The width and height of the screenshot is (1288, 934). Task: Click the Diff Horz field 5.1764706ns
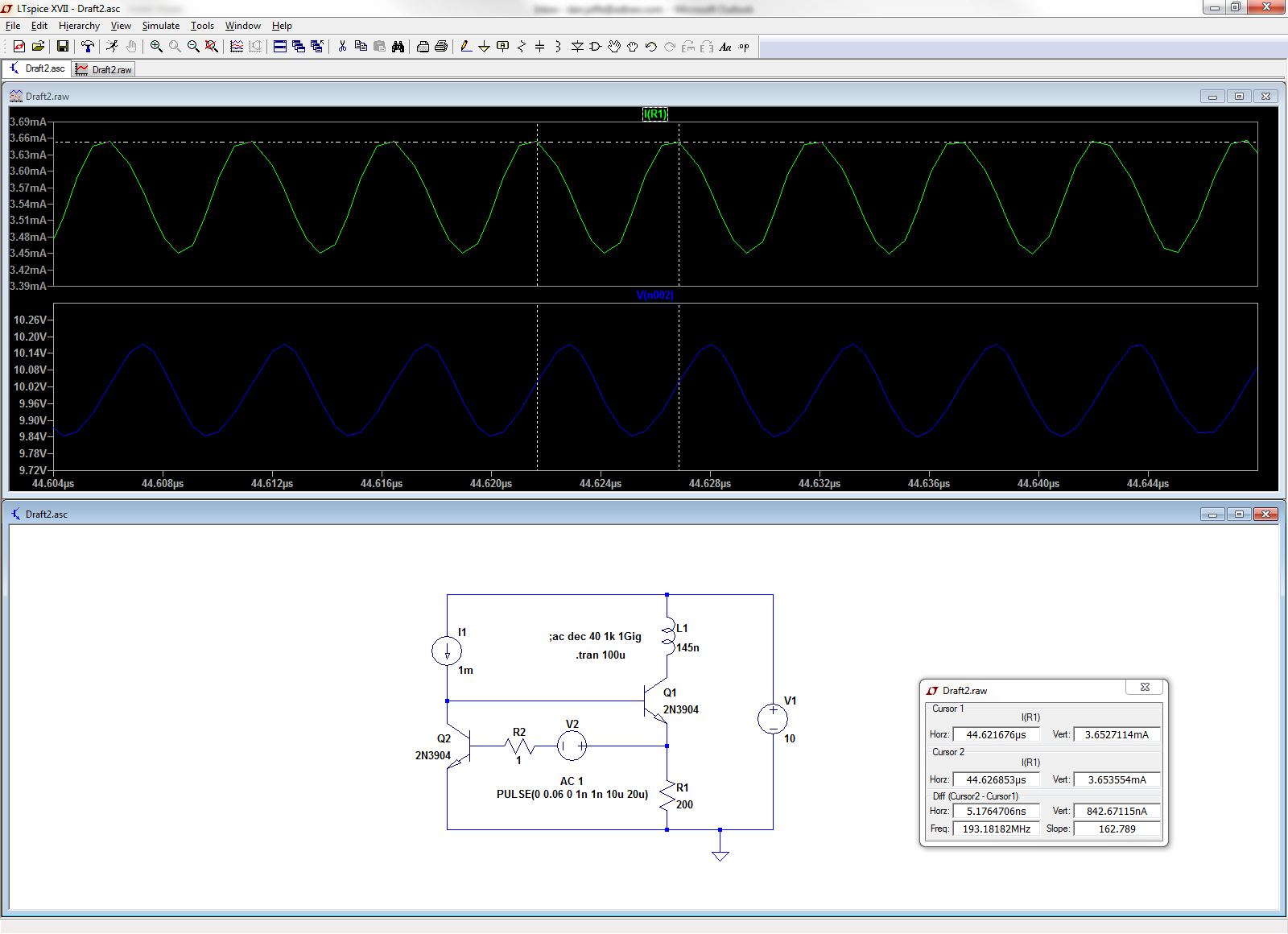(x=996, y=811)
